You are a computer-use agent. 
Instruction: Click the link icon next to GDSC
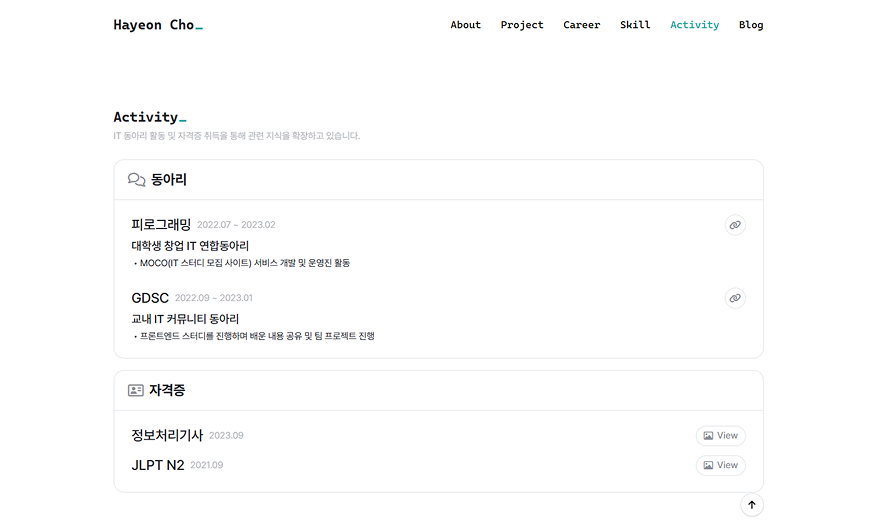pos(735,298)
